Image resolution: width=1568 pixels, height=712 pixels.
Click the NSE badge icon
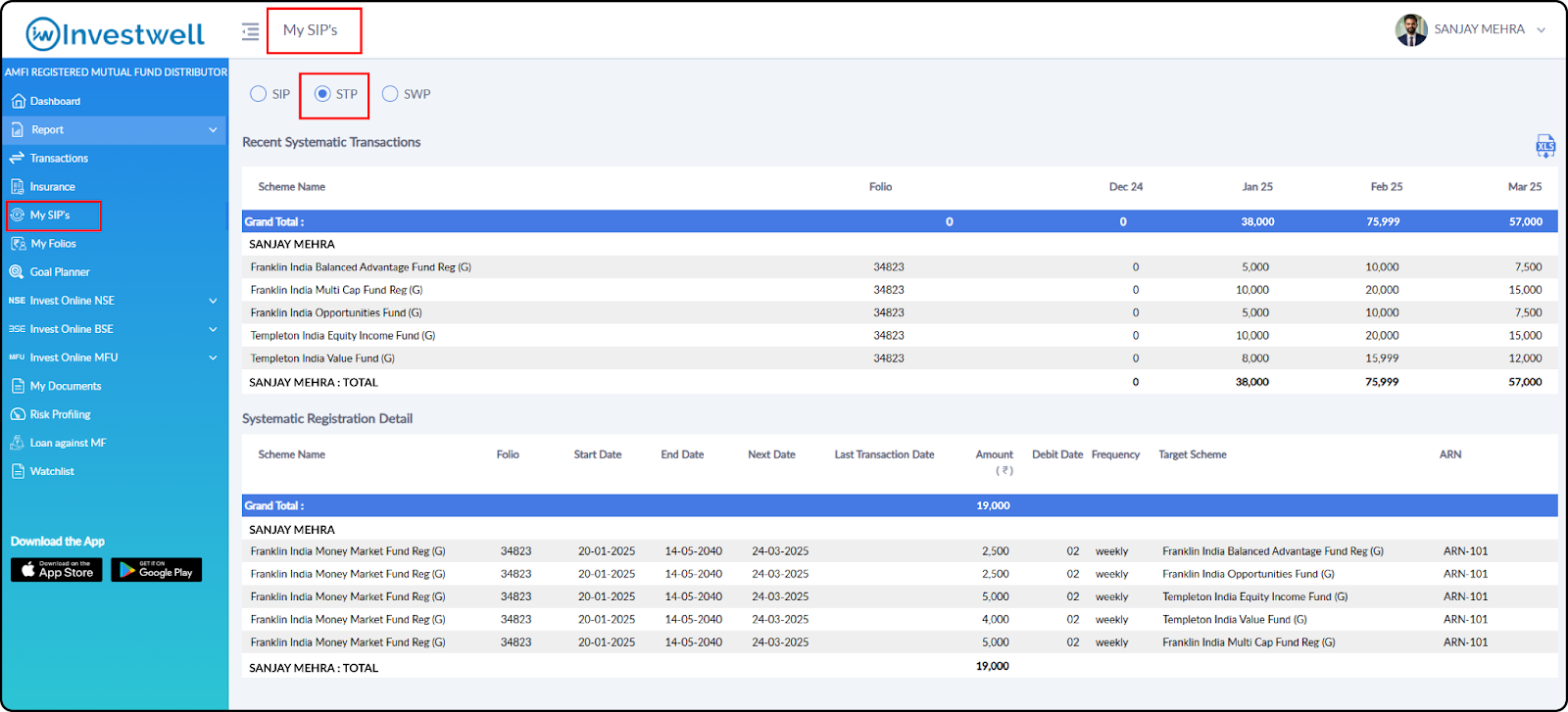click(18, 301)
